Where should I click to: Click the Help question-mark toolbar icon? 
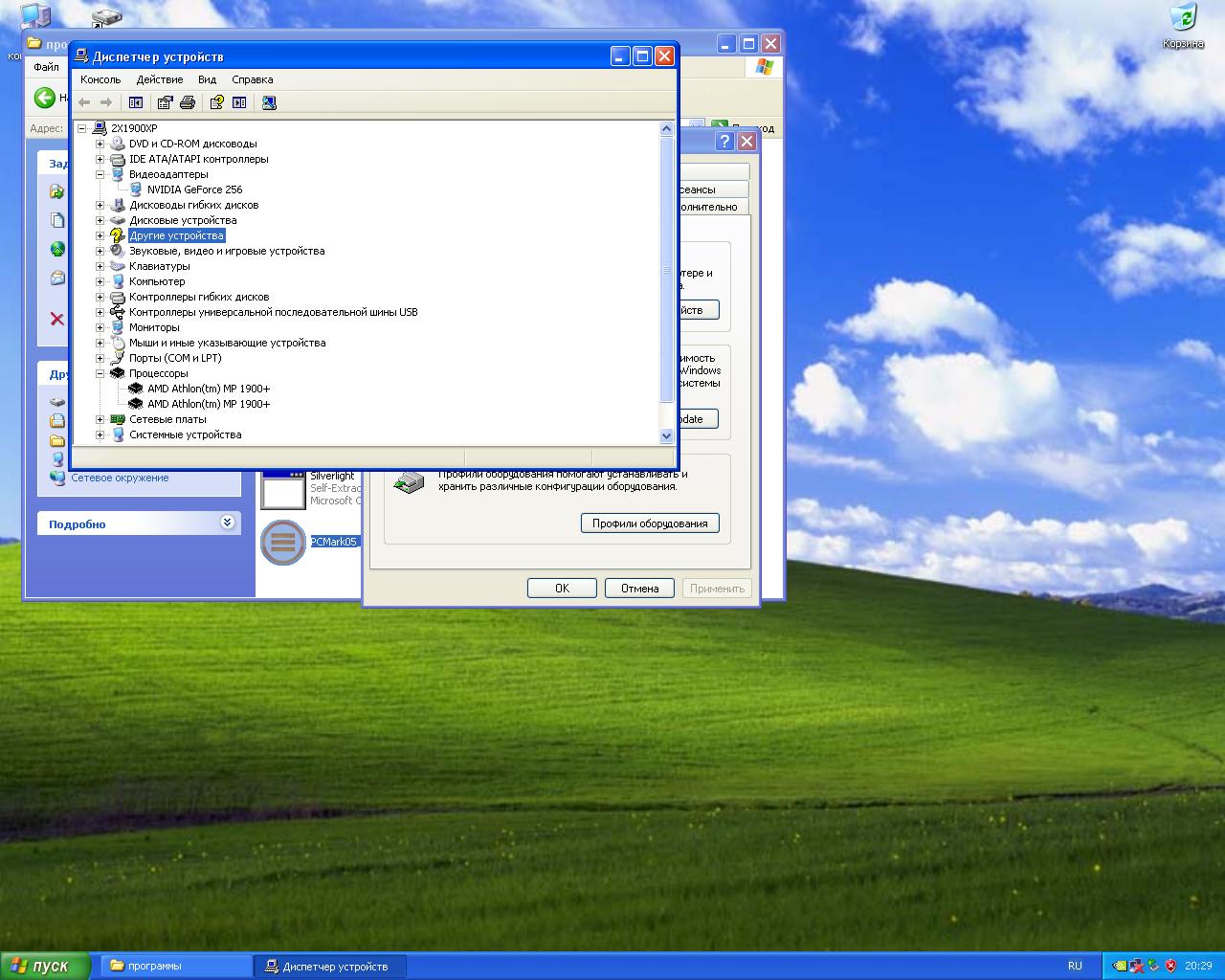(x=217, y=102)
